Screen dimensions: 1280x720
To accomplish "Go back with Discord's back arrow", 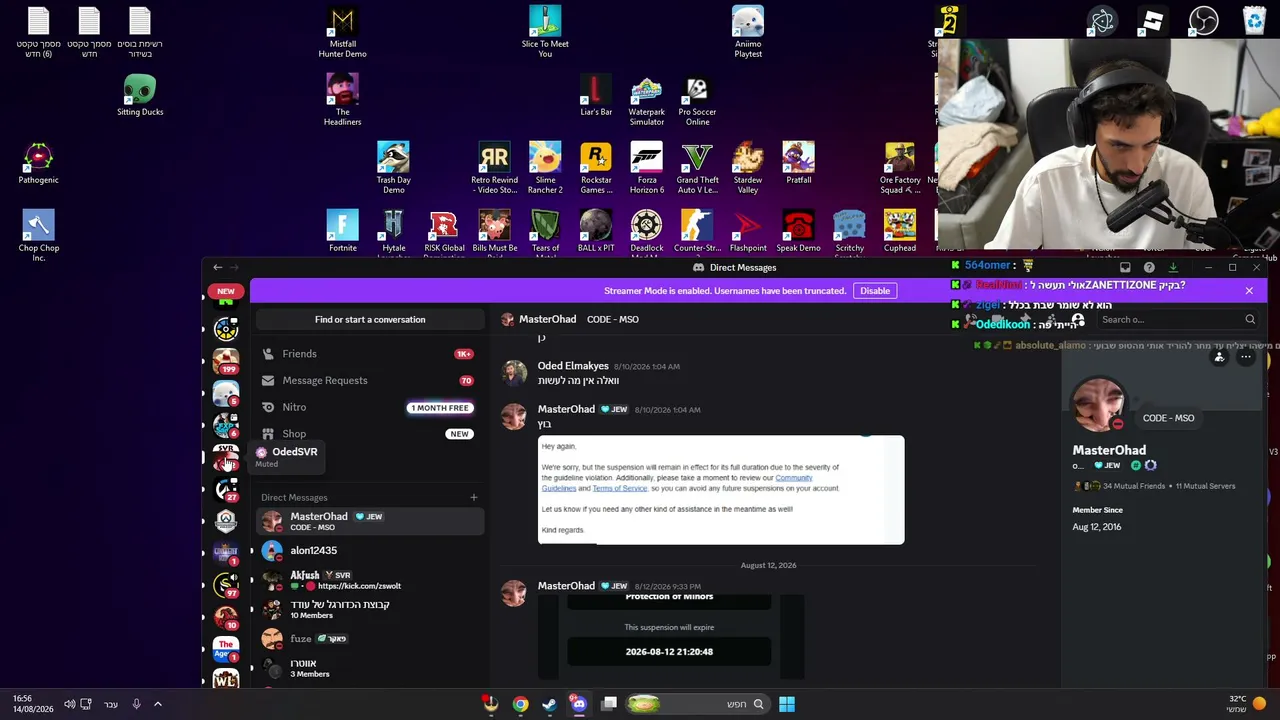I will (217, 267).
